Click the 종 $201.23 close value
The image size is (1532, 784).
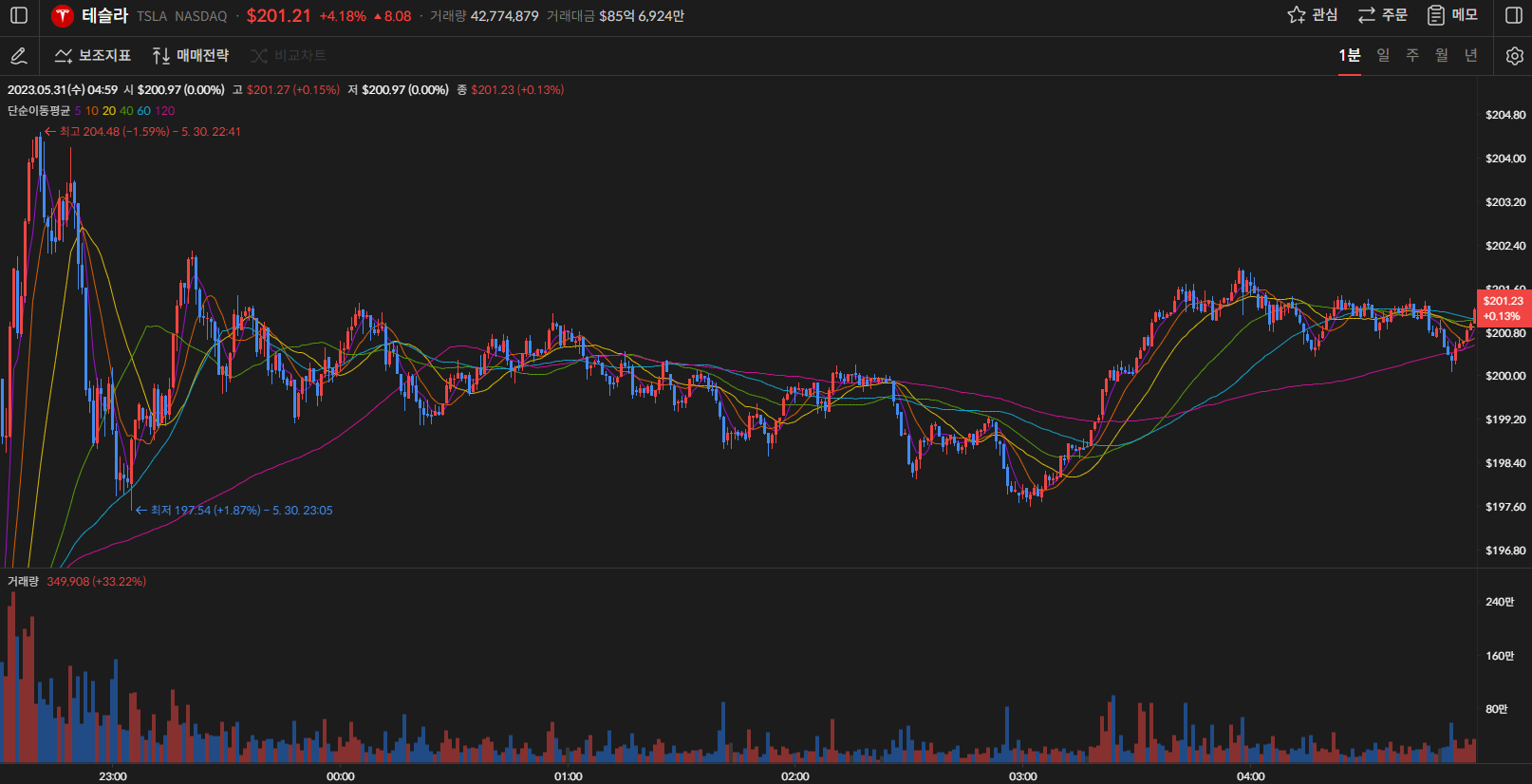(511, 90)
